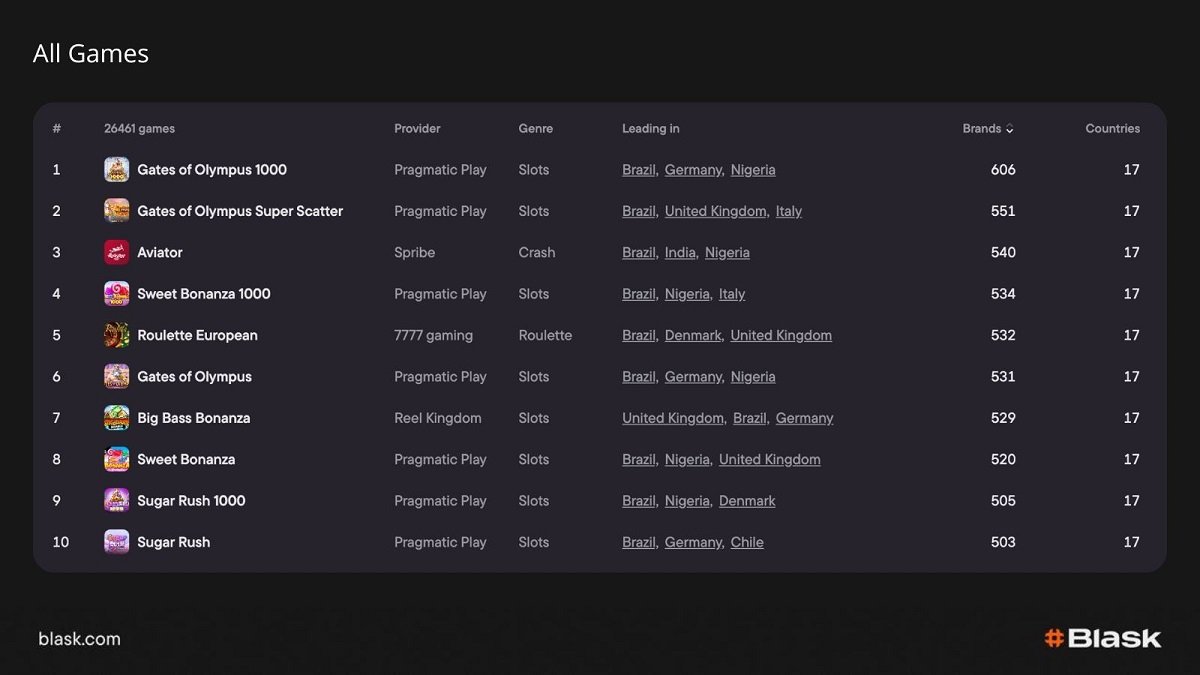The height and width of the screenshot is (675, 1200).
Task: Click the Blask logo in the corner
Action: click(x=1103, y=638)
